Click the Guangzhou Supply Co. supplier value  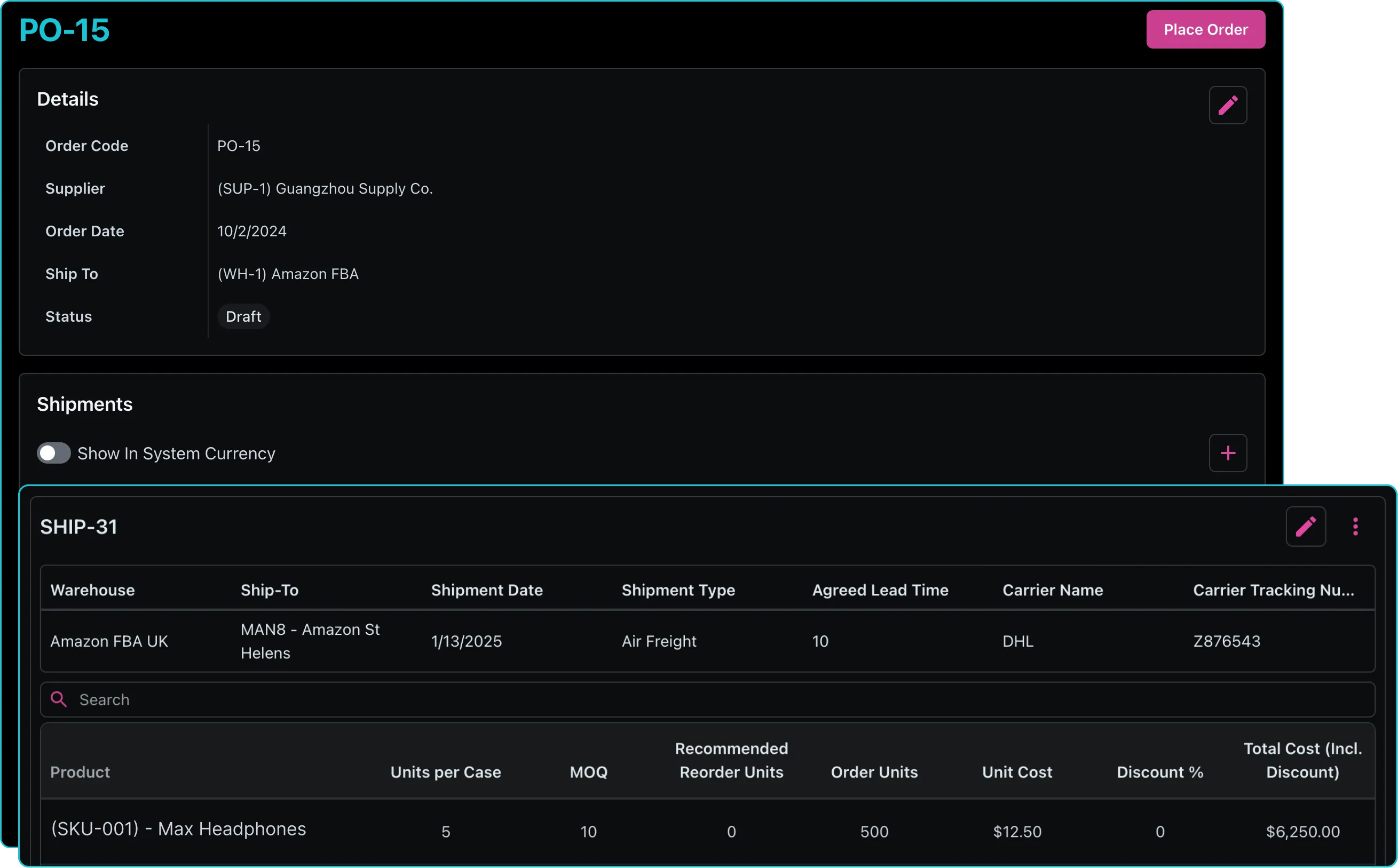[325, 188]
